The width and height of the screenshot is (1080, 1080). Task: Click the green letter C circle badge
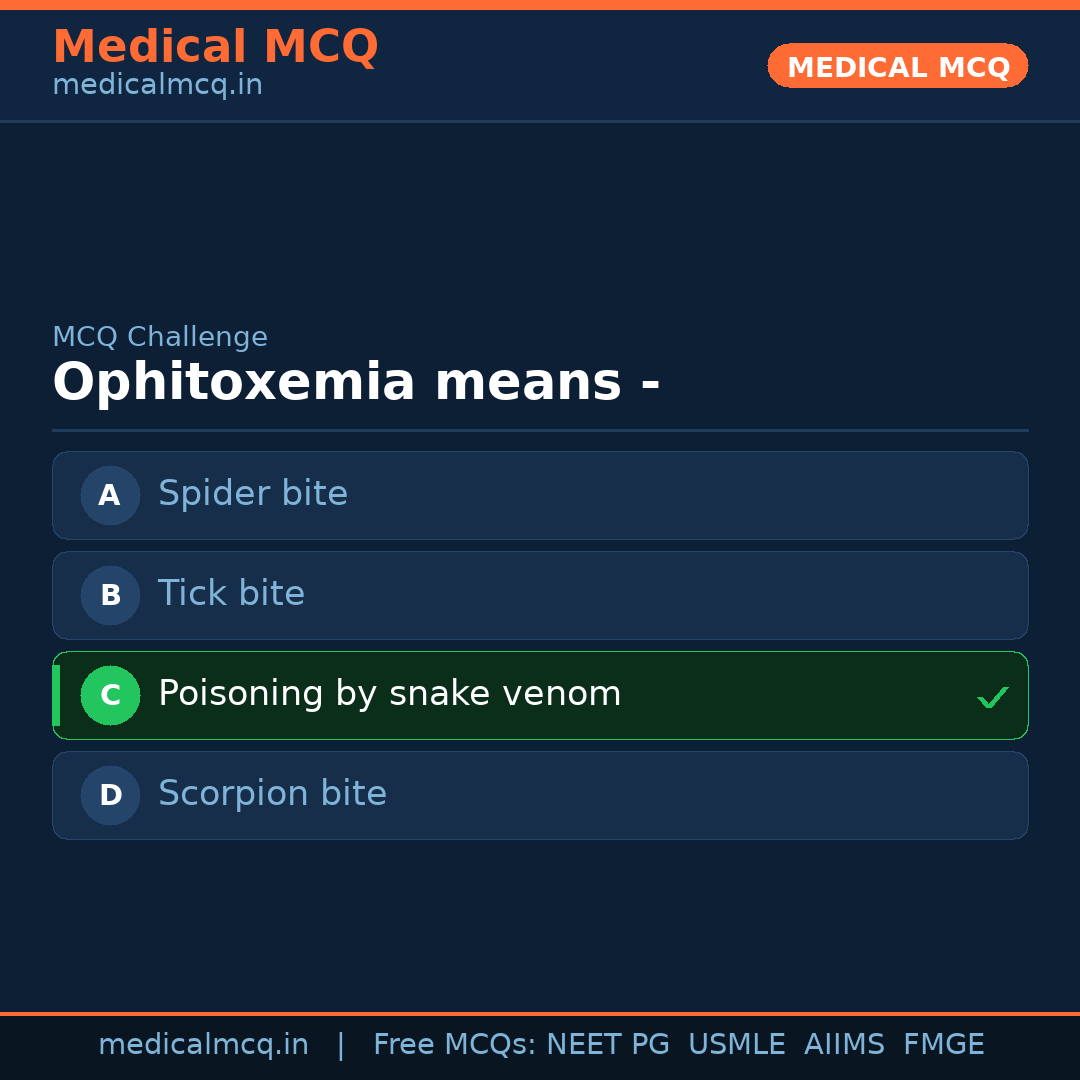[110, 695]
